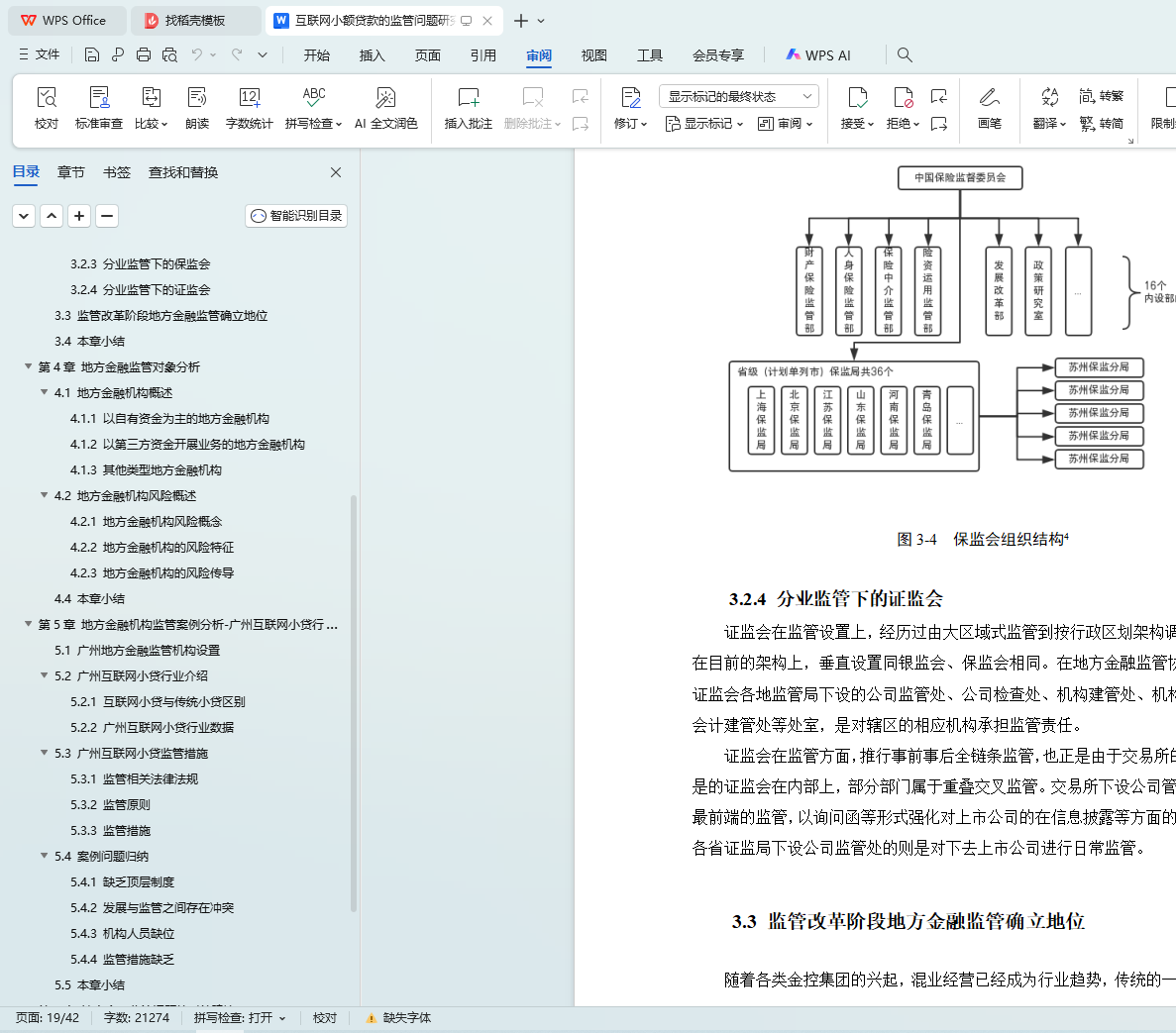
Task: Close the navigation pane
Action: (x=336, y=172)
